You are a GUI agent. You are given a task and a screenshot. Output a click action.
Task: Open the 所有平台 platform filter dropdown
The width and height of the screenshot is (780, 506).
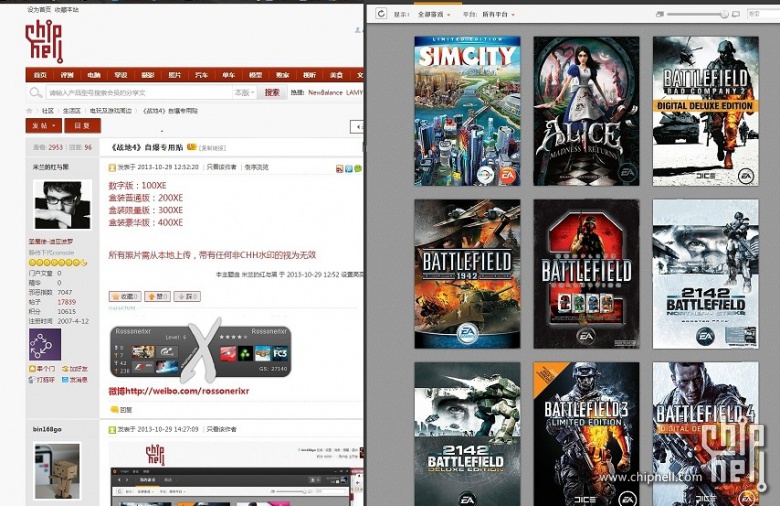click(x=498, y=14)
